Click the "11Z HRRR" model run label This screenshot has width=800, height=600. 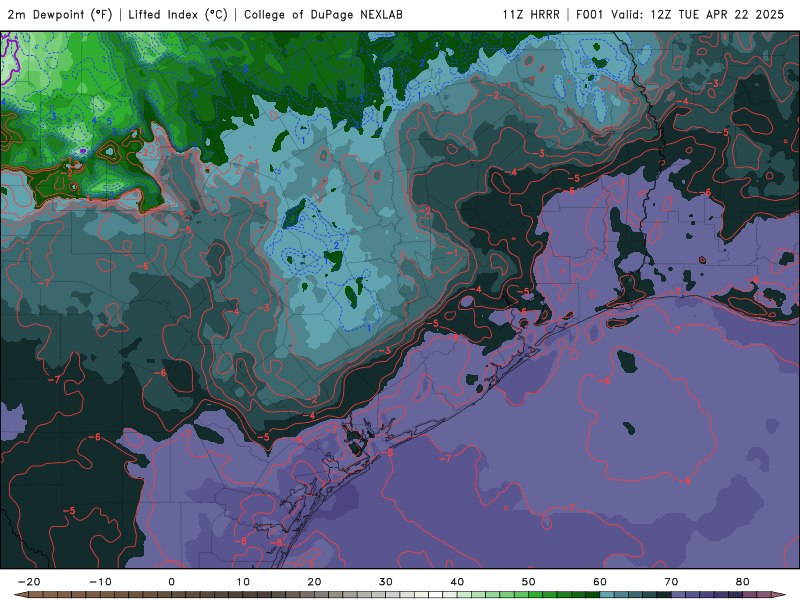point(531,15)
